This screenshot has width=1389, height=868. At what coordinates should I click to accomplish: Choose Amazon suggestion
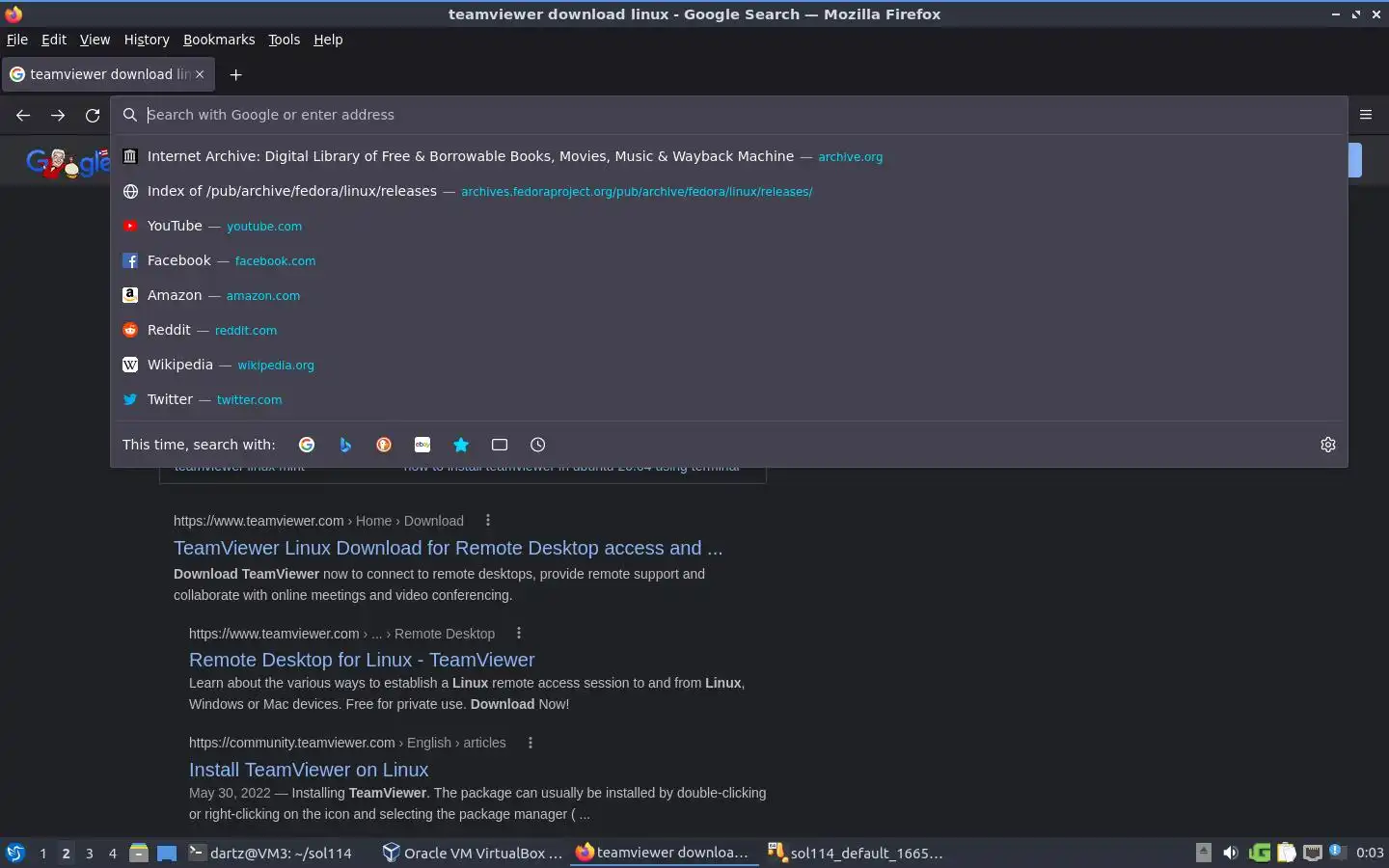729,295
